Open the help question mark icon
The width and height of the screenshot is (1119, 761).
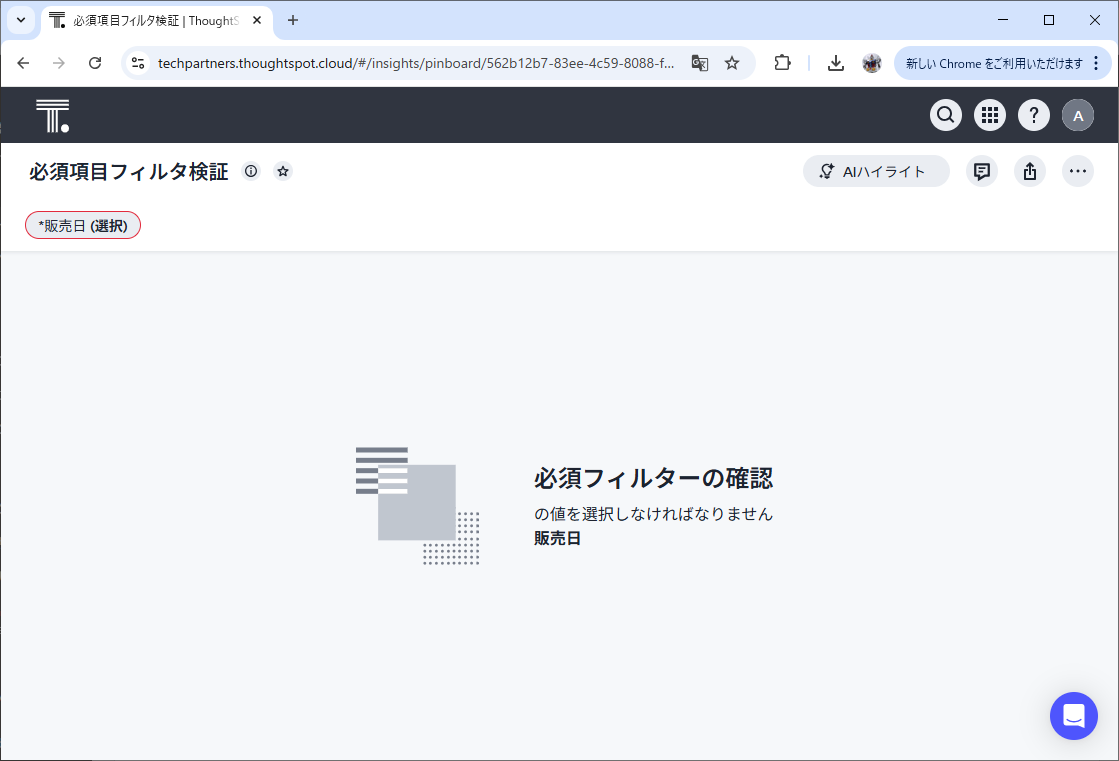point(1033,116)
